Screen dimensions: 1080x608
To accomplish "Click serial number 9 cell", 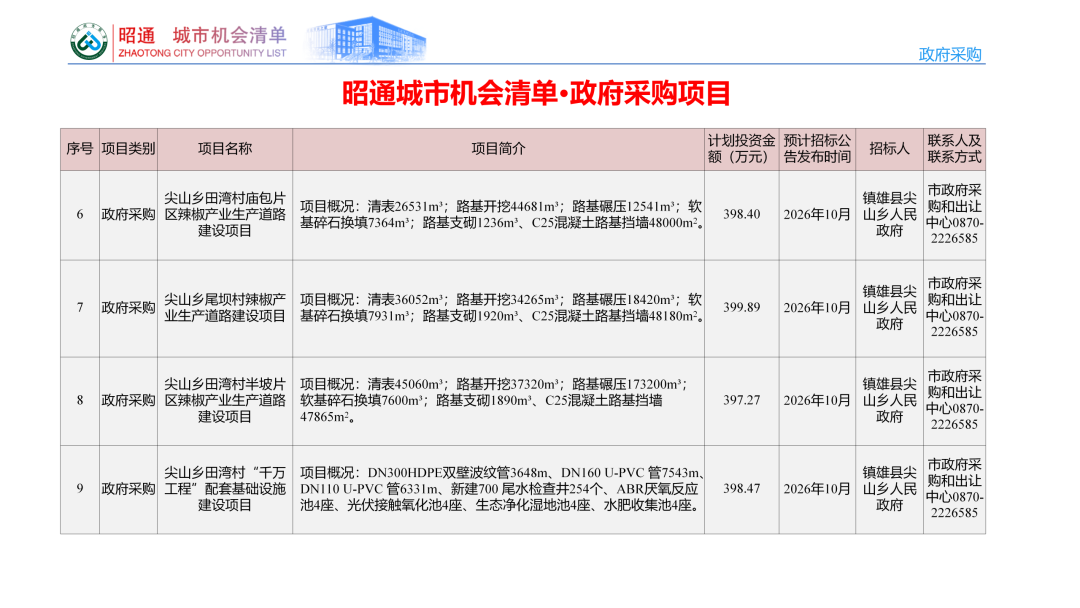I will (80, 489).
